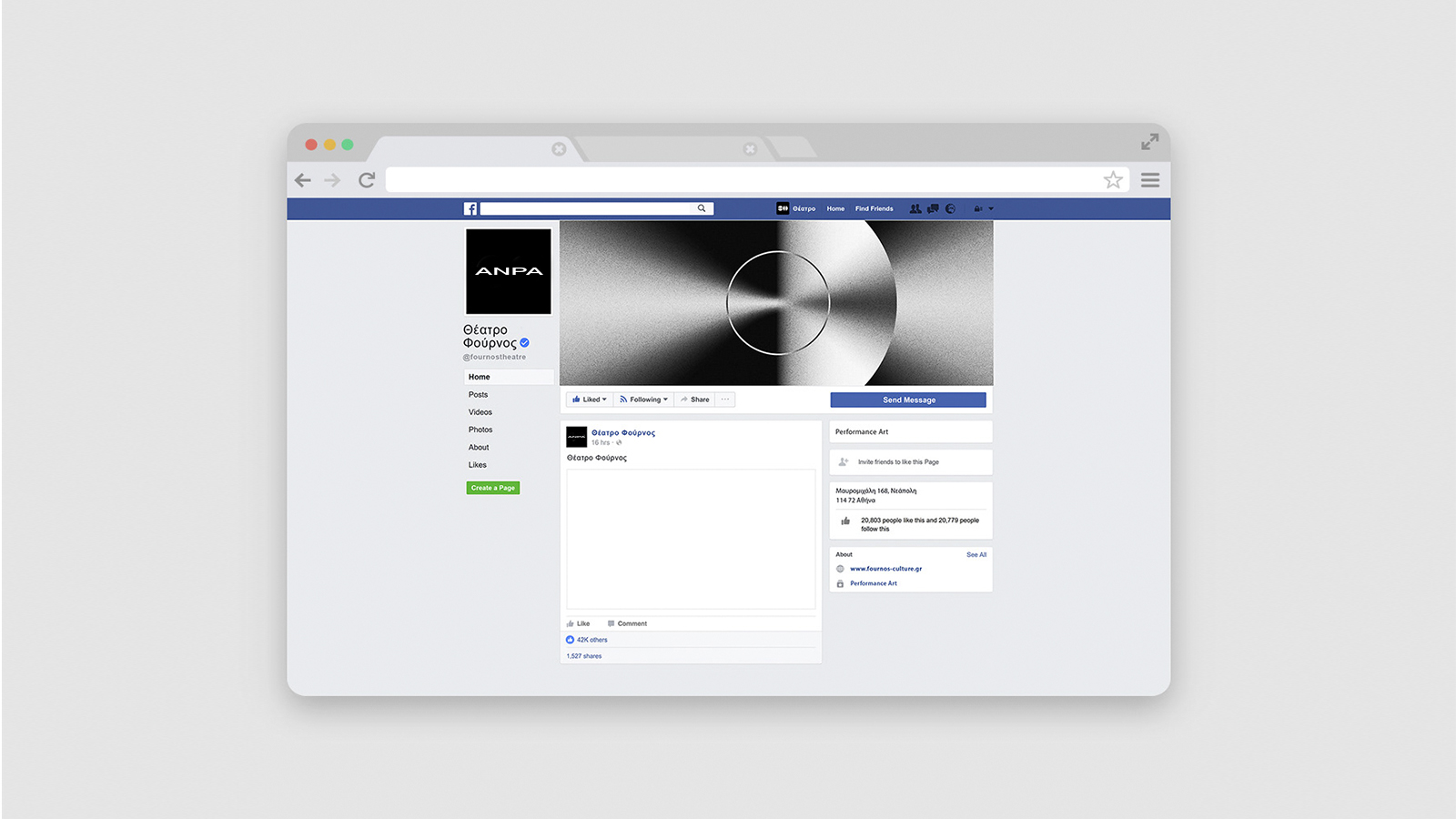Click the post public audience globe icon
This screenshot has width=1456, height=819.
pyautogui.click(x=619, y=442)
